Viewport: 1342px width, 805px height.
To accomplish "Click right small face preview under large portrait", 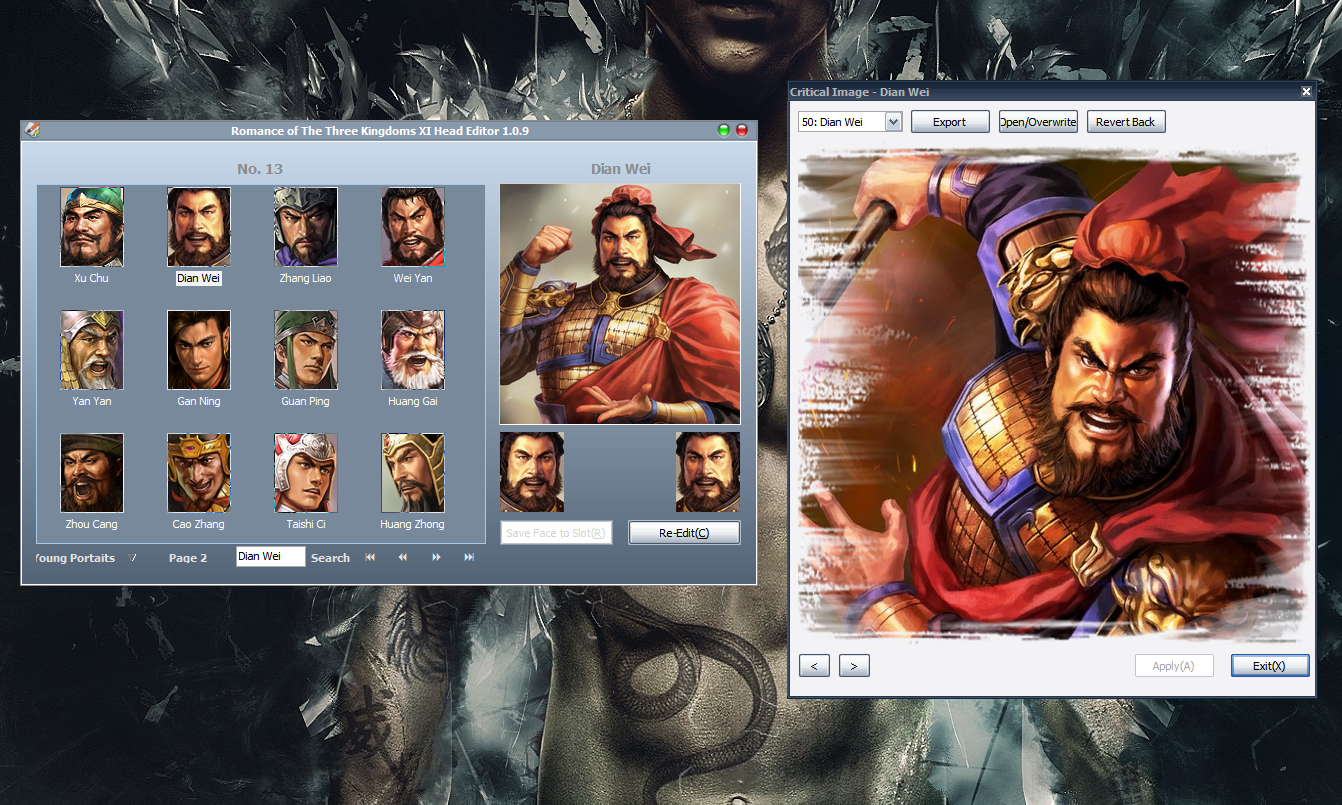I will [708, 472].
